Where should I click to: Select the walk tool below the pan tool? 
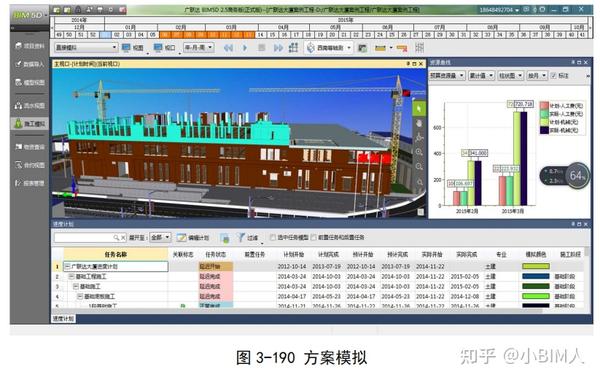(419, 137)
